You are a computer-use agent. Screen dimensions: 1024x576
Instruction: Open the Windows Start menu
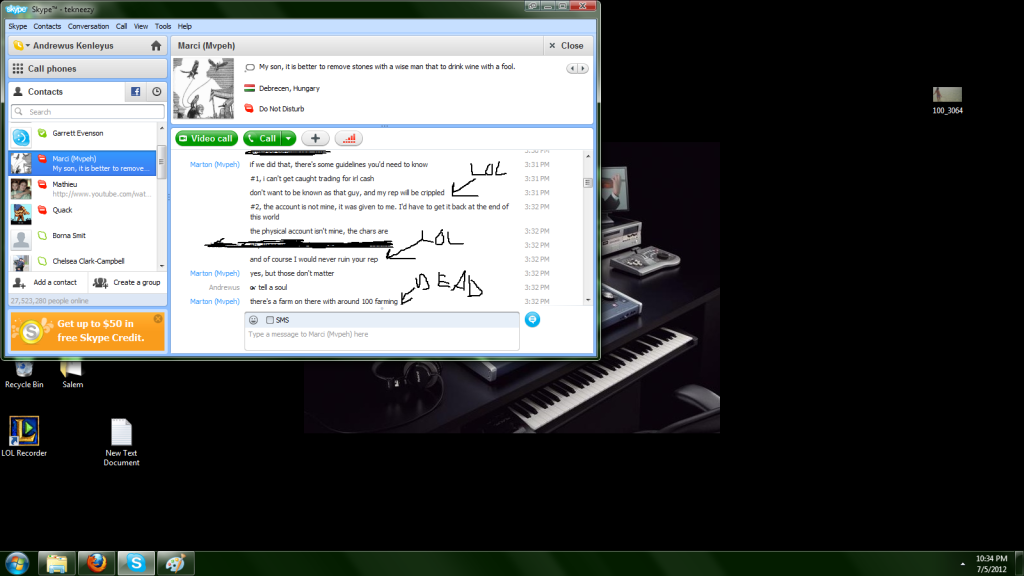(x=17, y=563)
